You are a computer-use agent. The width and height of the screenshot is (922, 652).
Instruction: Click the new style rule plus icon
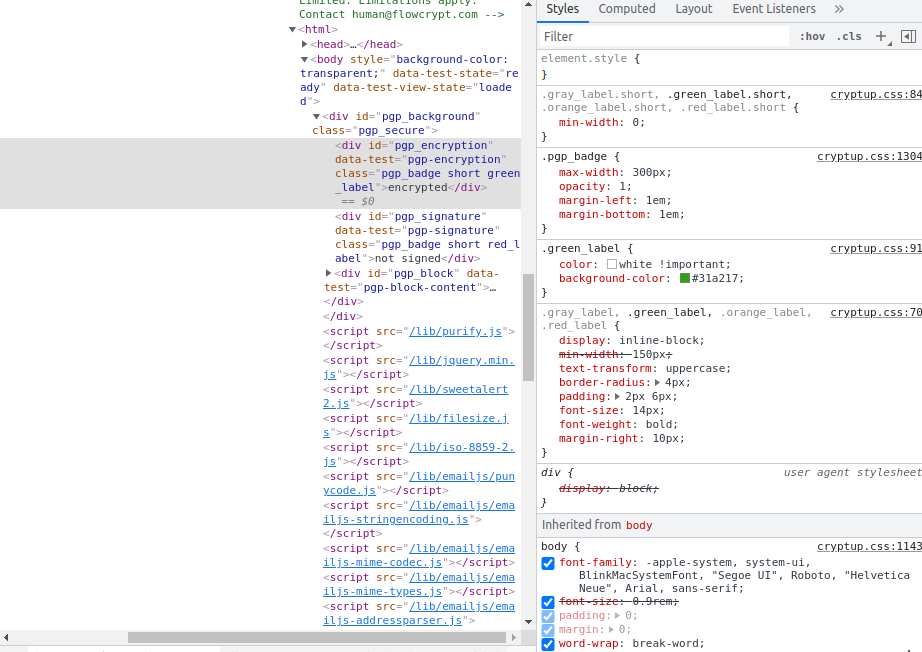point(881,36)
